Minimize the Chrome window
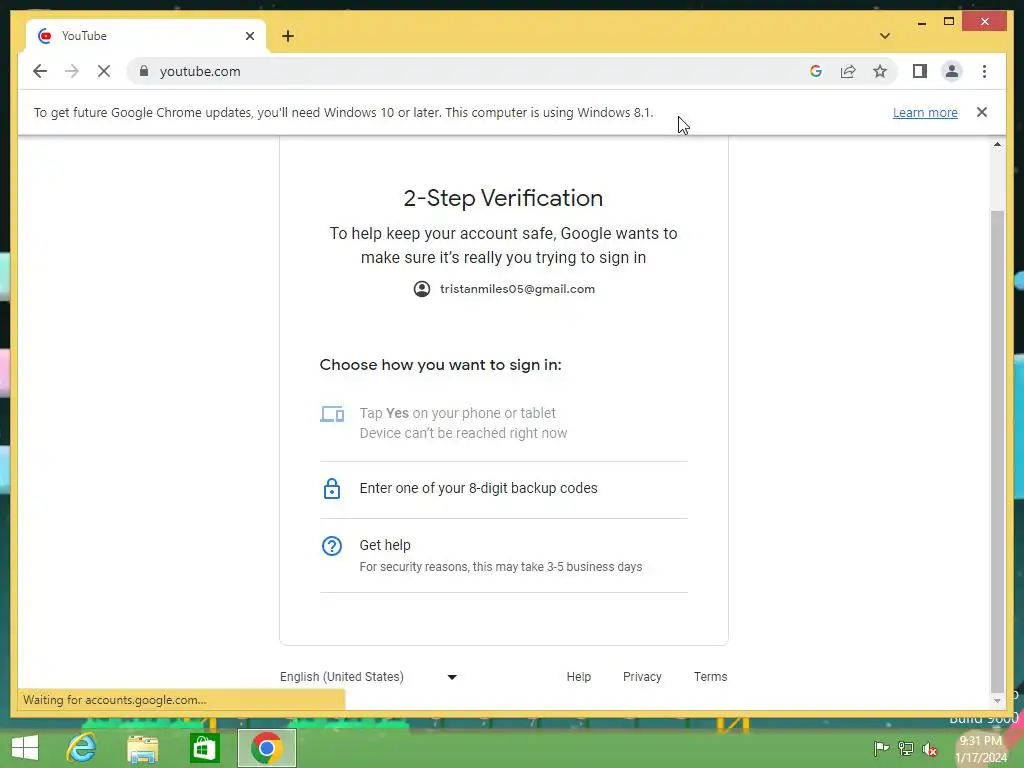The image size is (1024, 768). [921, 22]
